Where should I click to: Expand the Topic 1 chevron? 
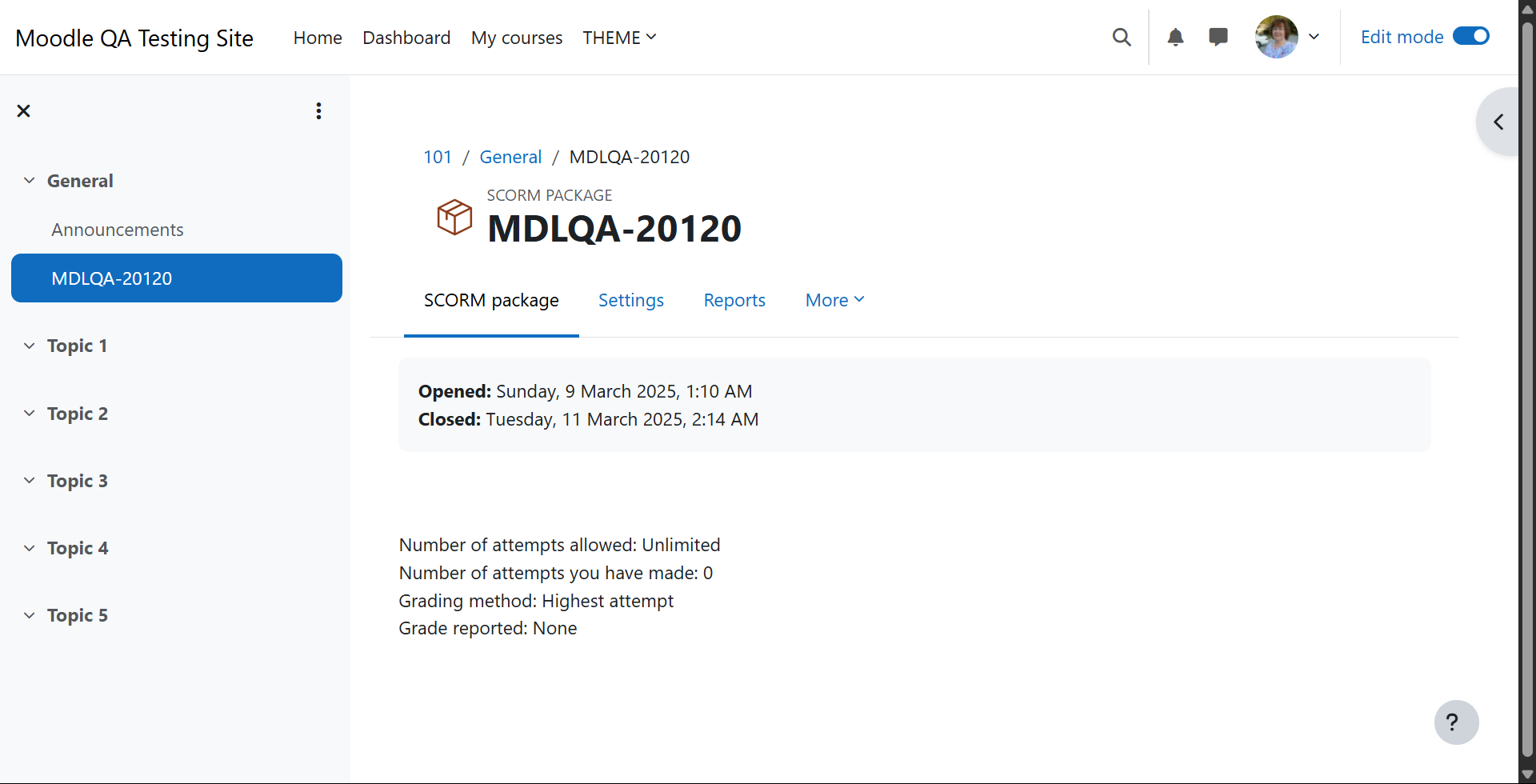(30, 346)
